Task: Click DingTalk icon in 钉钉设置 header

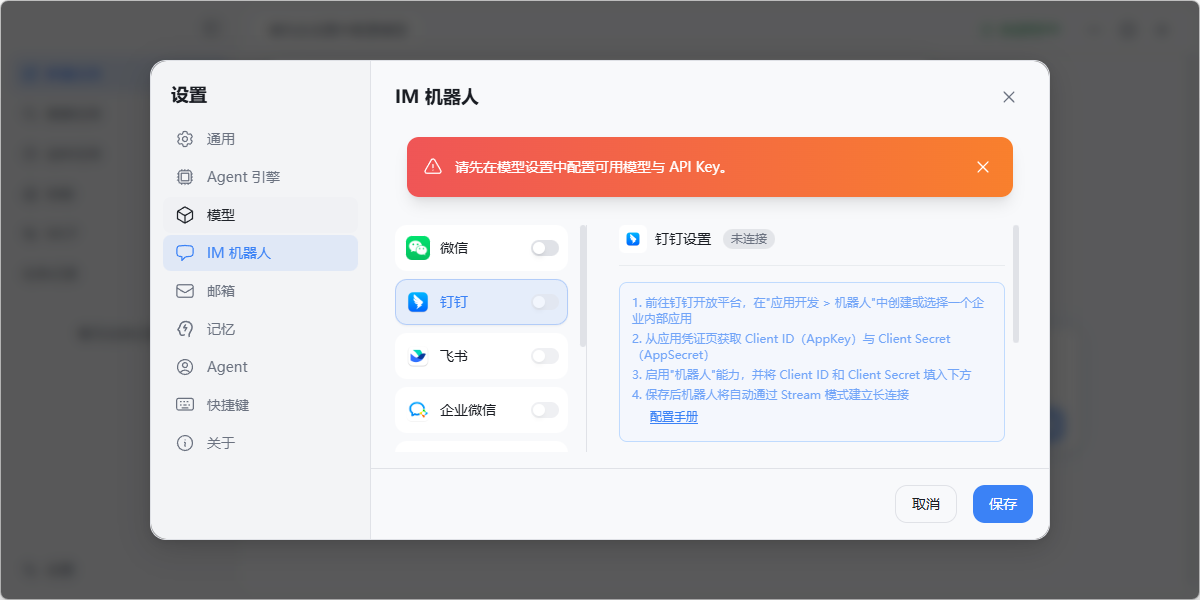Action: coord(633,239)
